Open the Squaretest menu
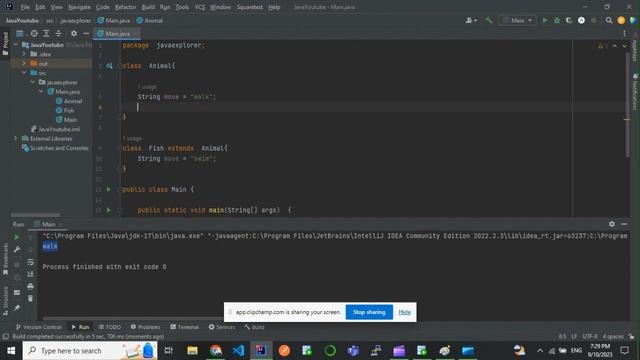The image size is (640, 360). pos(249,7)
